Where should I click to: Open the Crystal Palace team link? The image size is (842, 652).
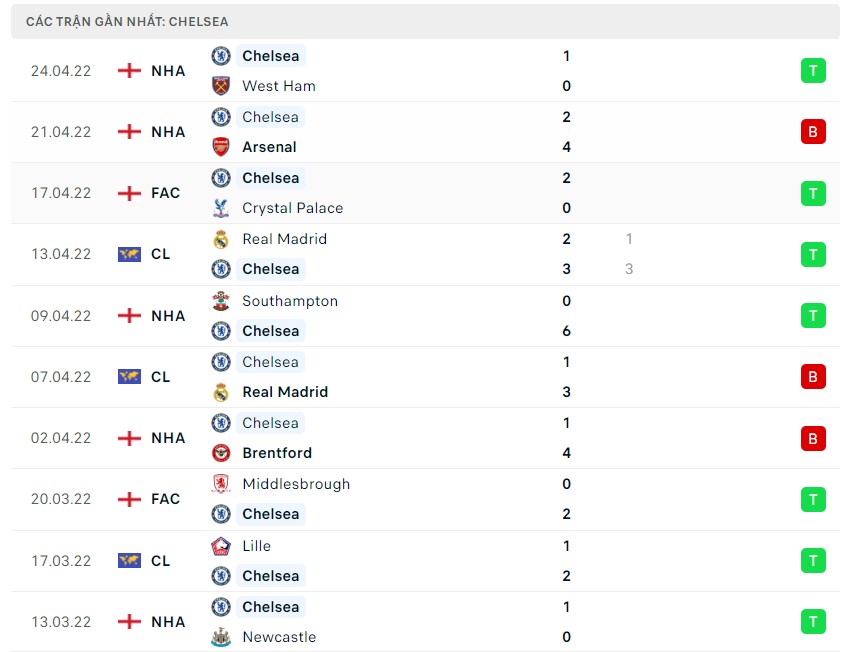point(293,208)
